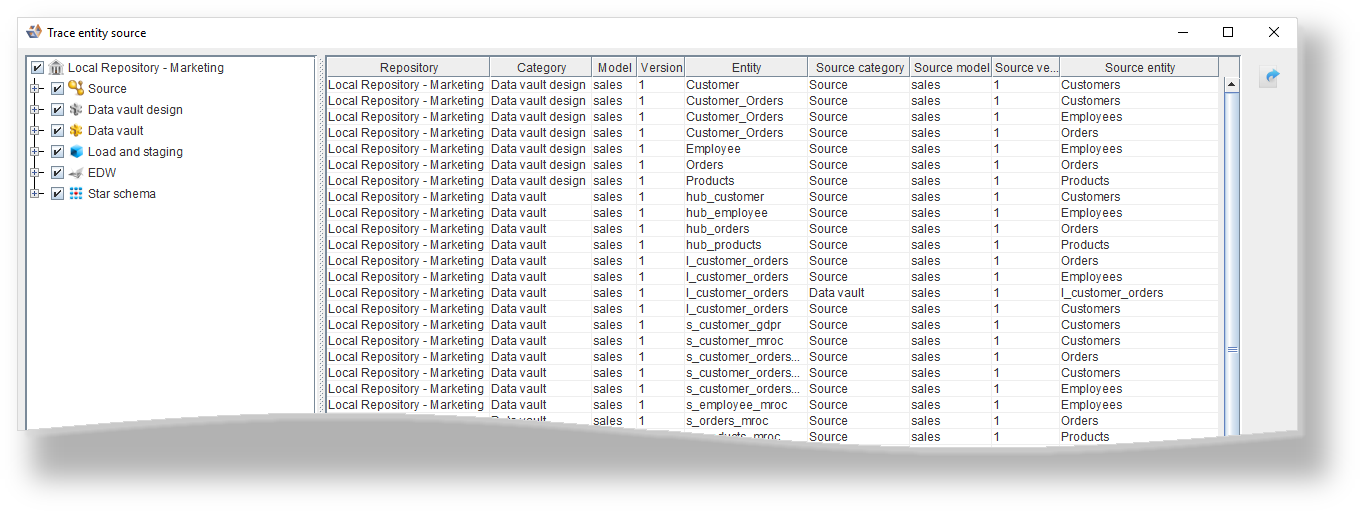Expand the Load and staging node

[36, 152]
